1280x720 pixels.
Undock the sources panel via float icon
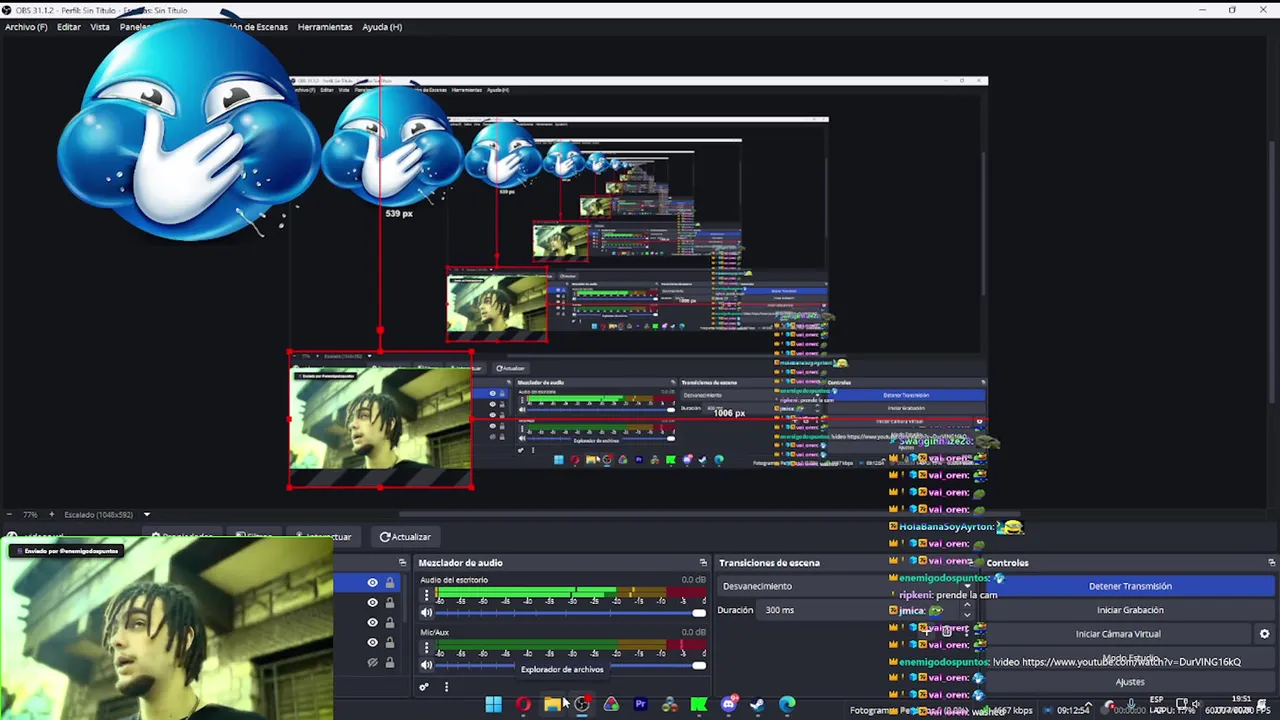click(x=402, y=563)
